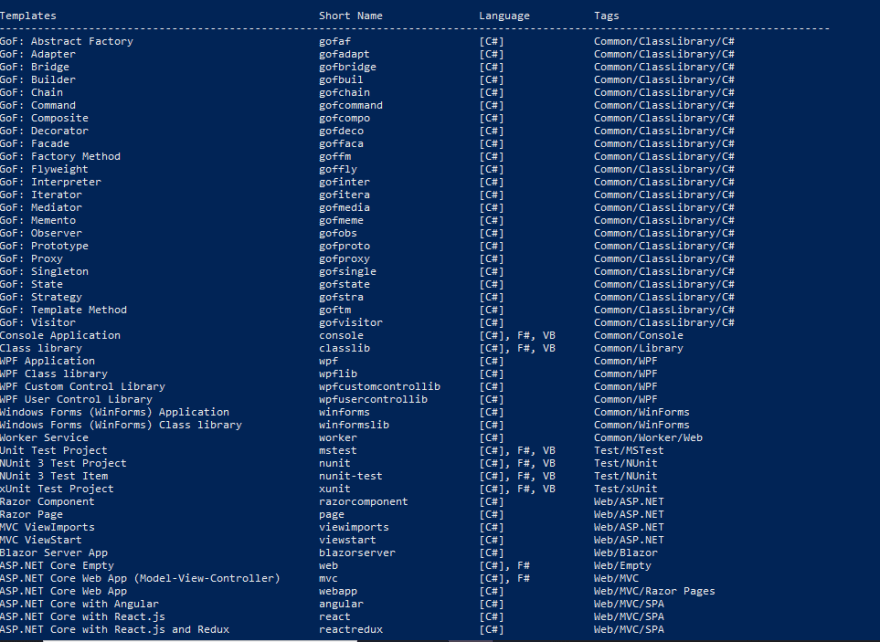Select the 'Razor Page' template name
This screenshot has height=642, width=880.
(x=31, y=515)
